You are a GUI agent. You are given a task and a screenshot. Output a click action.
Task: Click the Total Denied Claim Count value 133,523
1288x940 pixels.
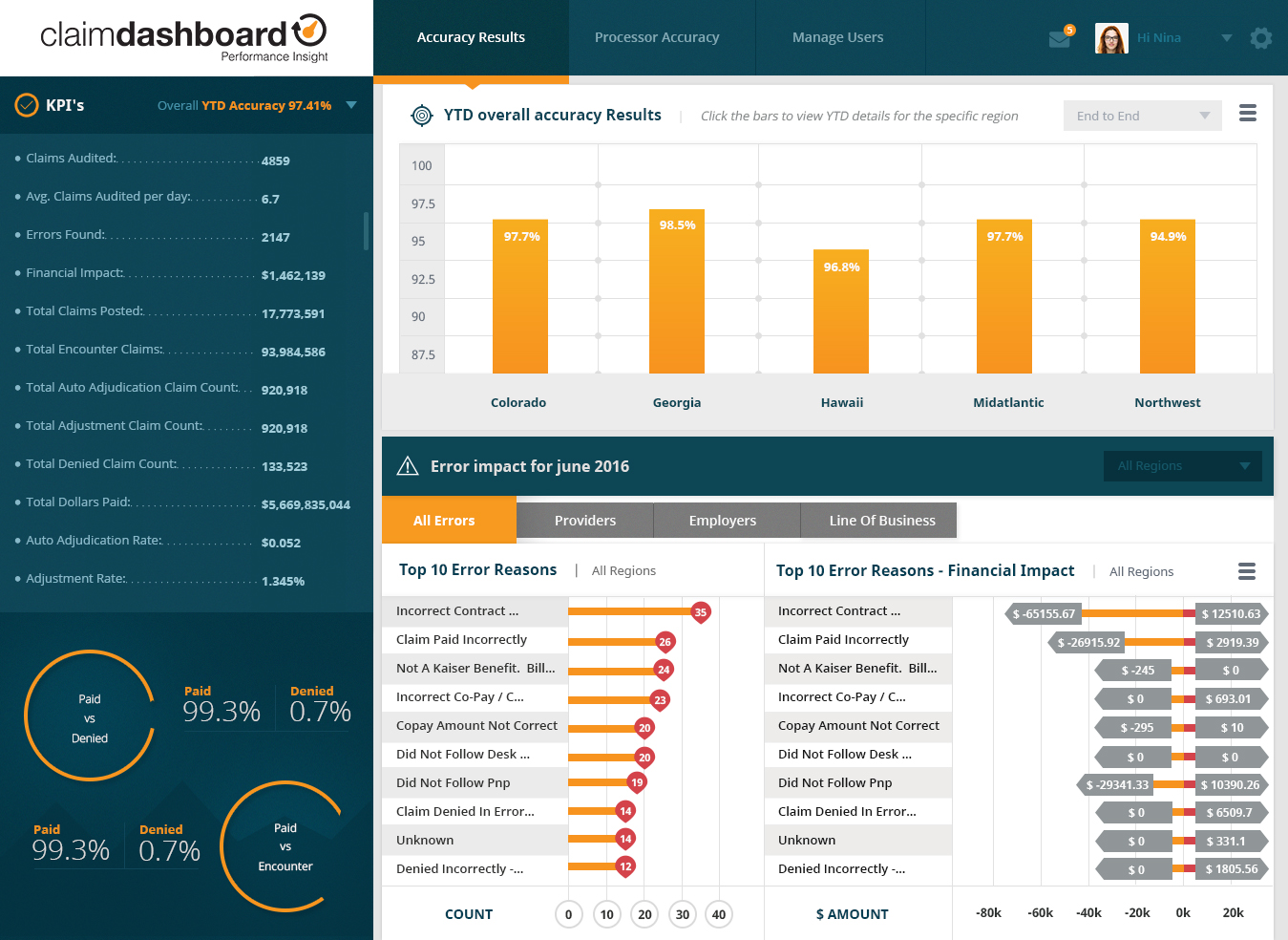click(x=285, y=466)
